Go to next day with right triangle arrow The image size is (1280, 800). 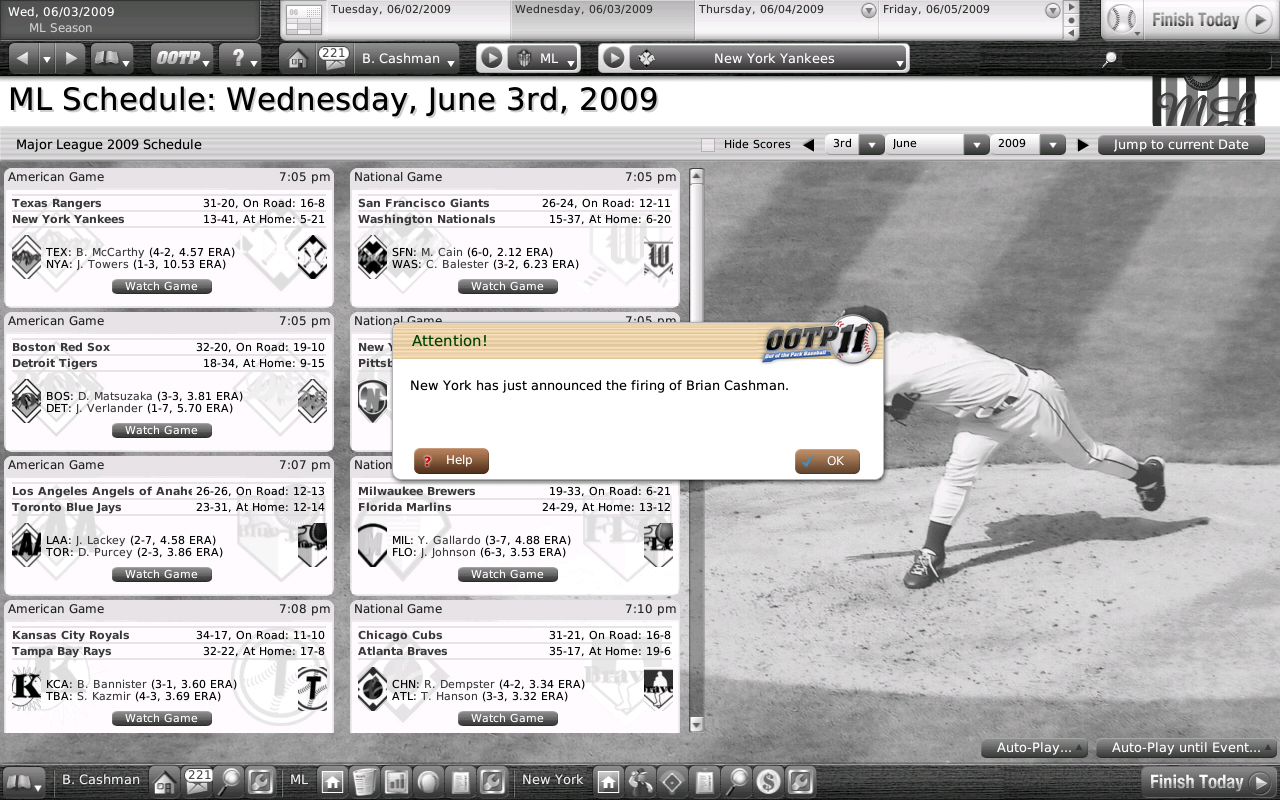coord(1082,144)
